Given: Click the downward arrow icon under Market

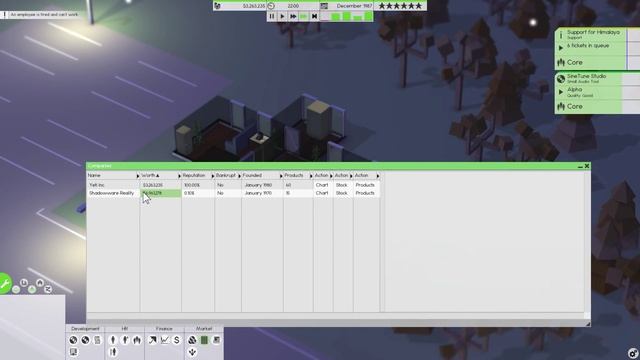Looking at the screenshot, I should click(192, 352).
